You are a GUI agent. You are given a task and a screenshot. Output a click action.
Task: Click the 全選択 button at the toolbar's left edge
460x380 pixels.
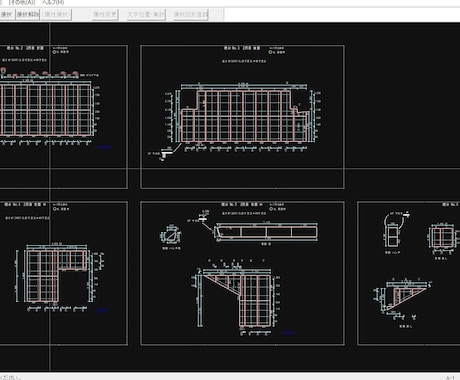tap(7, 15)
